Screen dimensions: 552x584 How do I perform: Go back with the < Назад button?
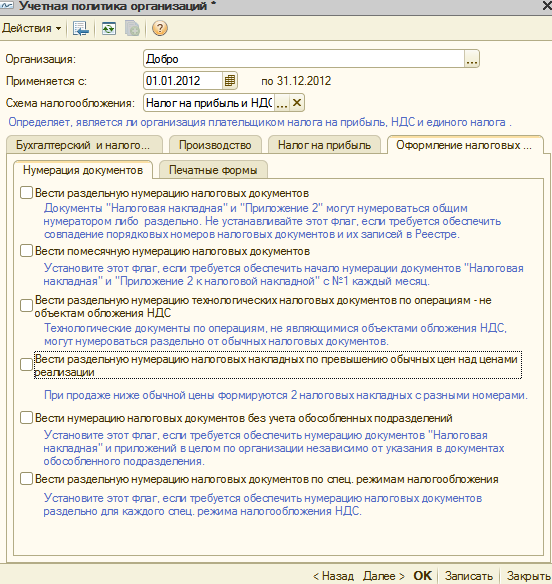(333, 576)
